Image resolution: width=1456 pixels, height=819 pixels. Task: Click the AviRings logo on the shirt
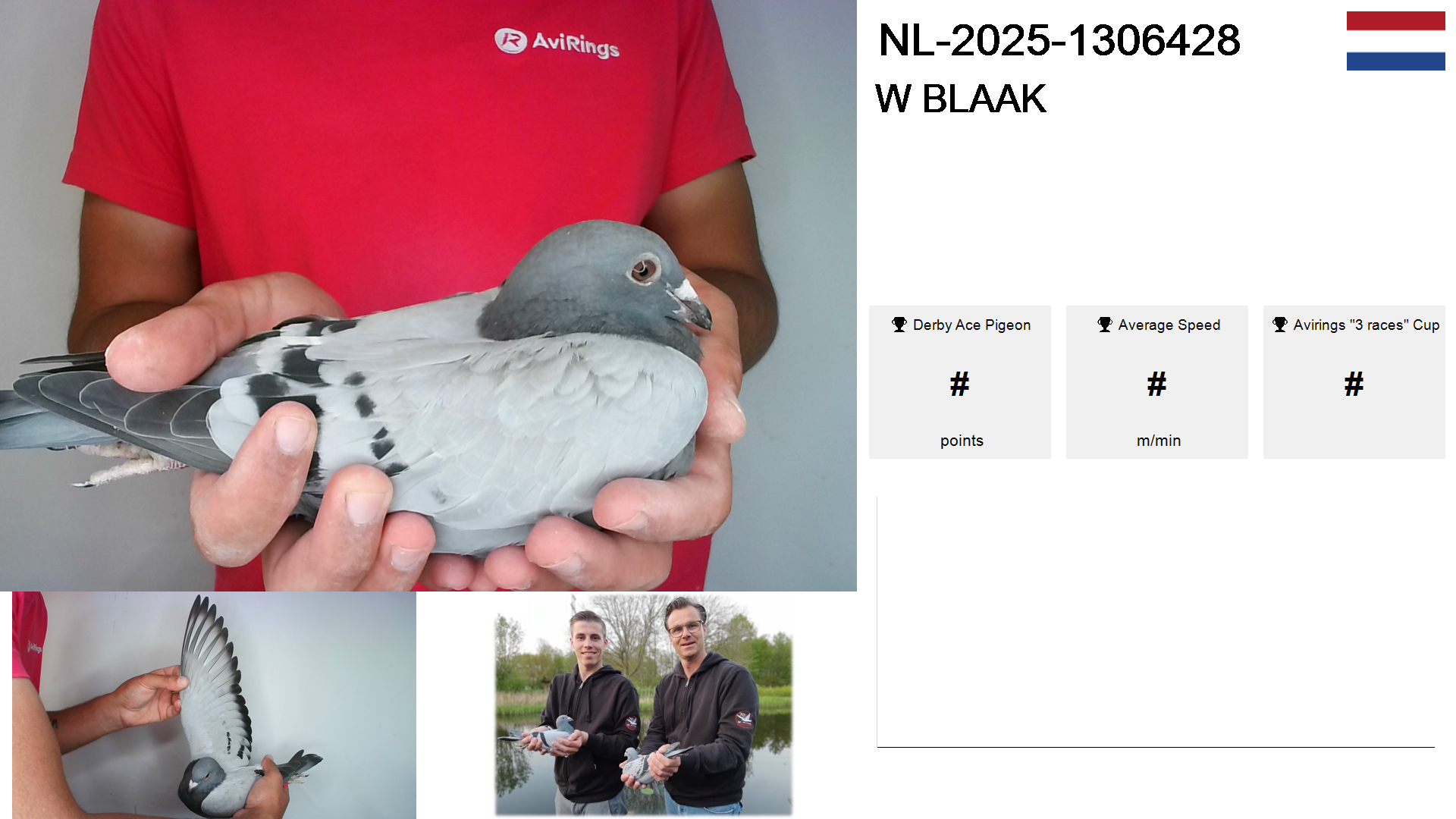(557, 42)
